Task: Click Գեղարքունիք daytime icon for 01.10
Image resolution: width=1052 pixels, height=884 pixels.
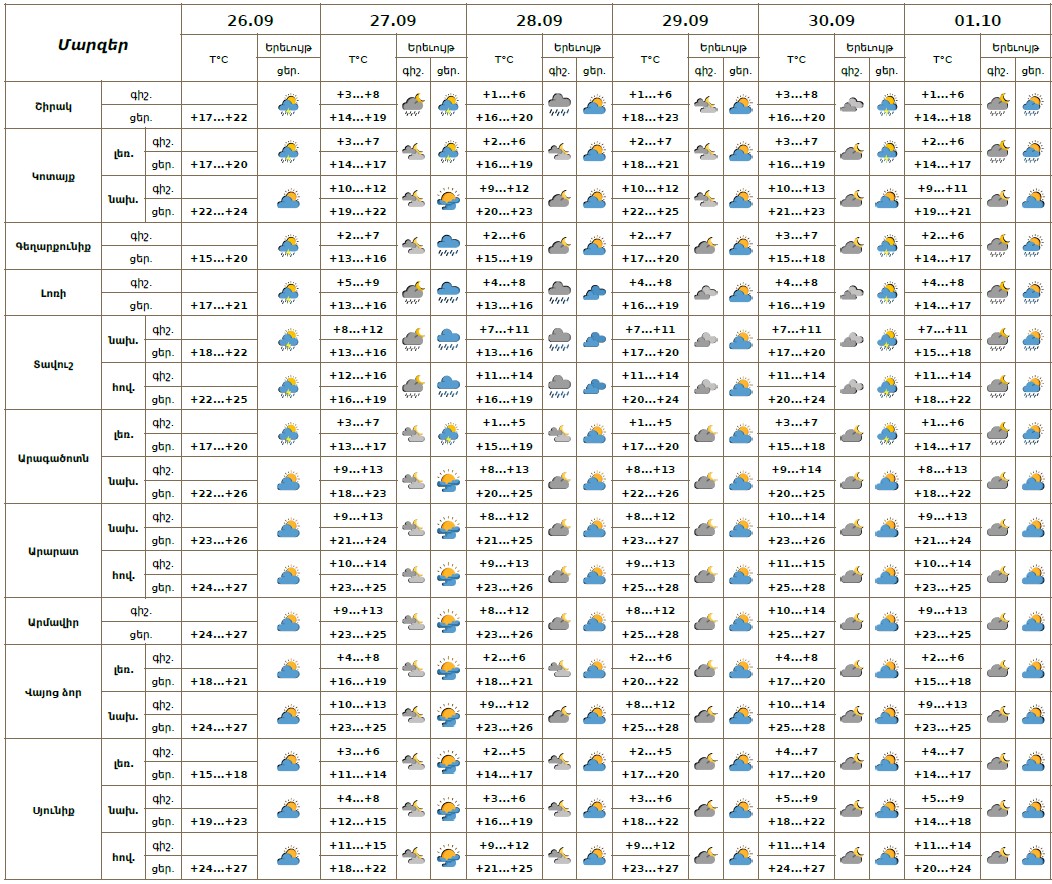Action: (x=1032, y=246)
